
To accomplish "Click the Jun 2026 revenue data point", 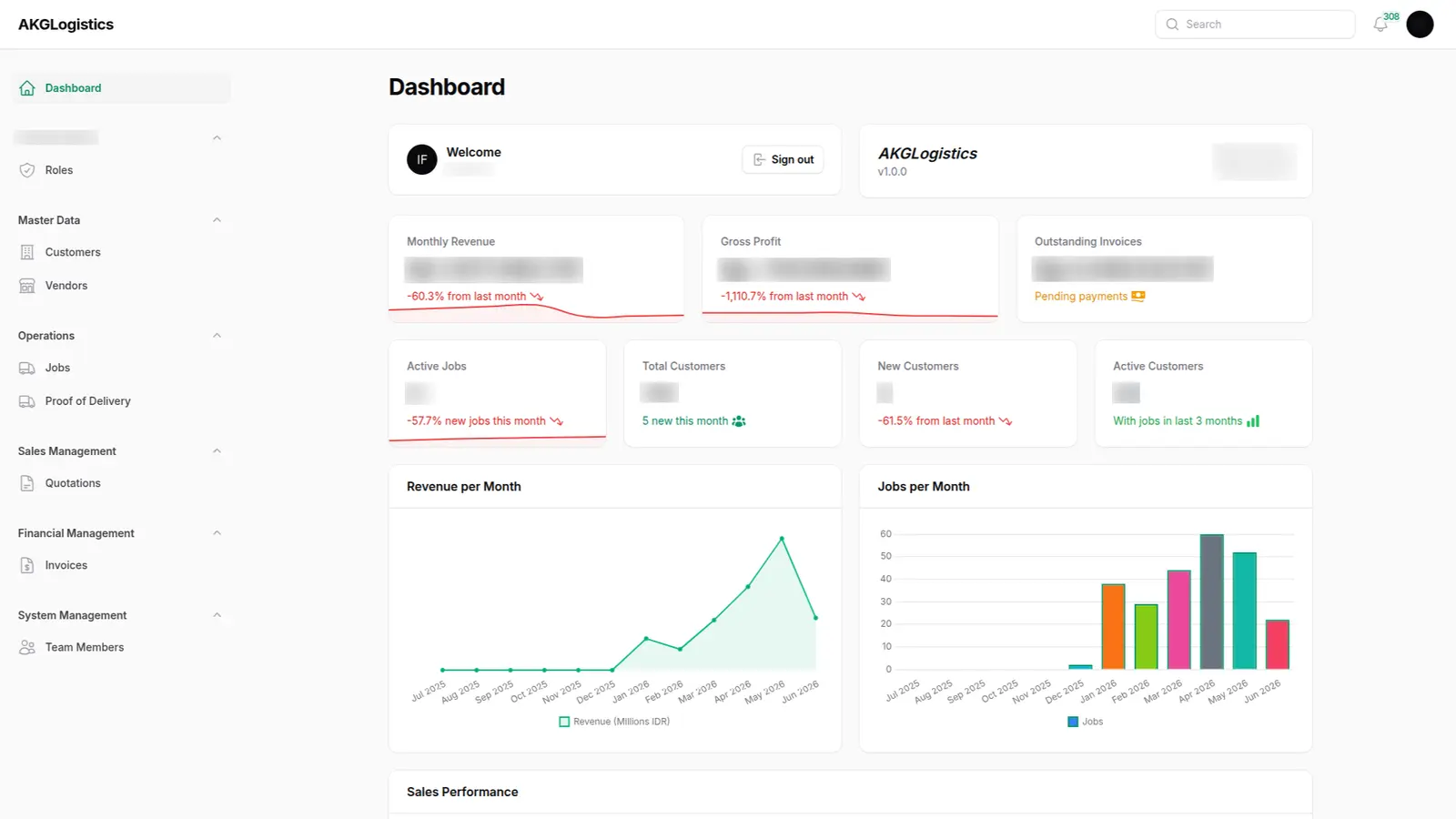I will point(815,618).
